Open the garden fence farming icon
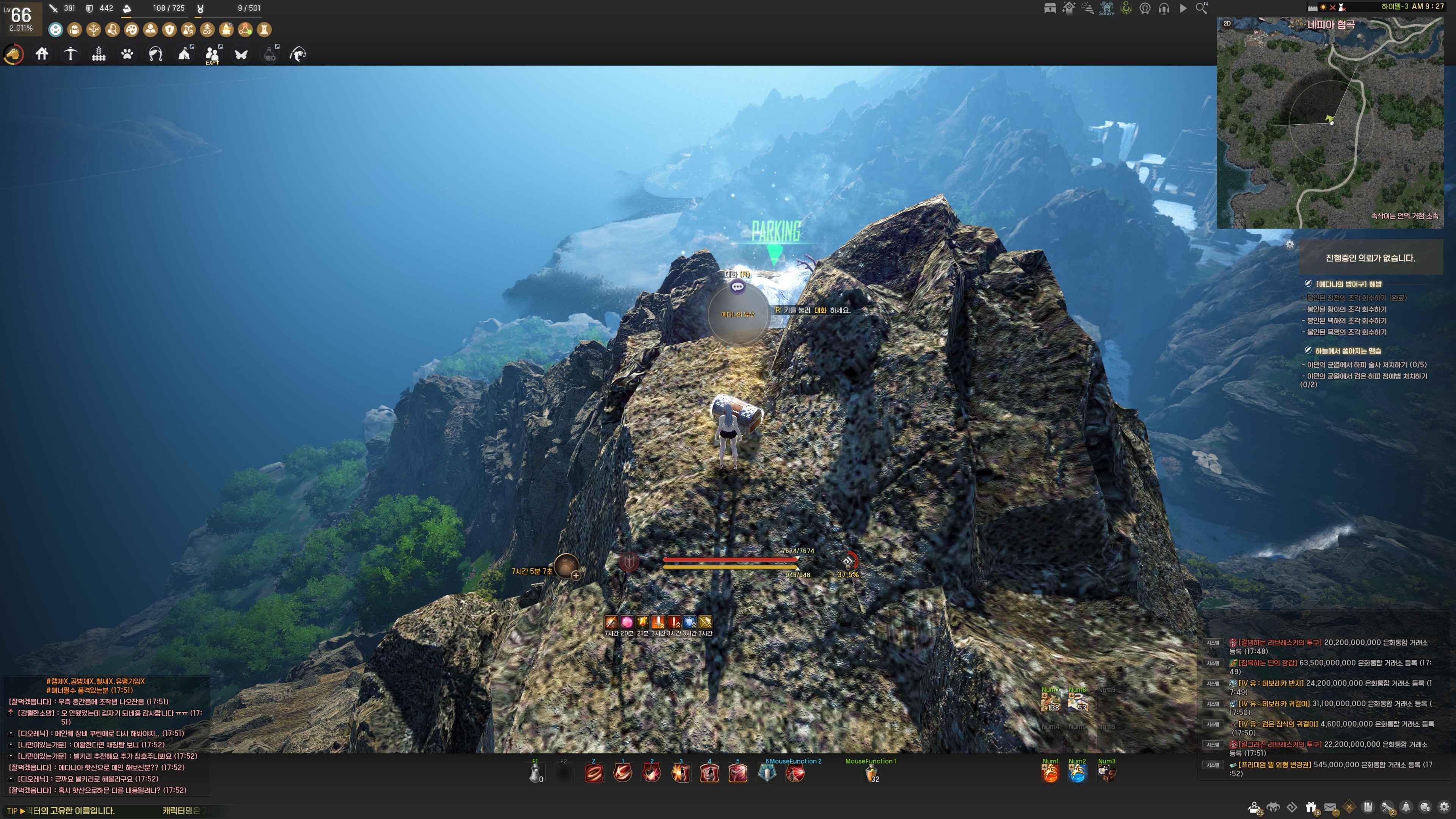The height and width of the screenshot is (819, 1456). [x=99, y=54]
